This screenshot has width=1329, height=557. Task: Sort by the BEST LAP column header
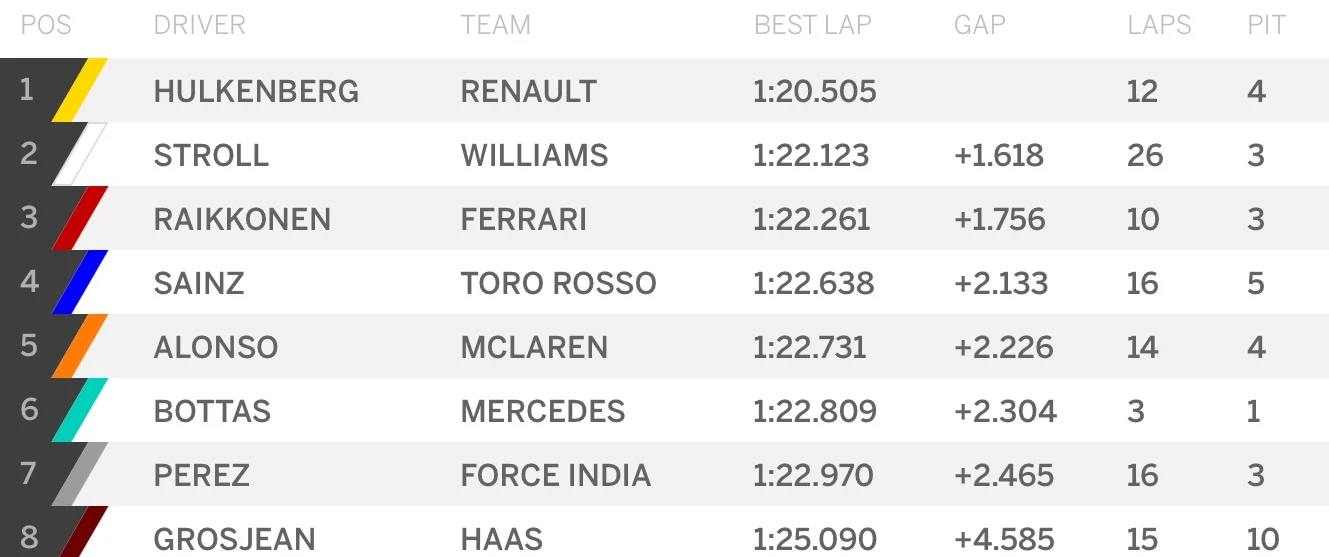812,25
